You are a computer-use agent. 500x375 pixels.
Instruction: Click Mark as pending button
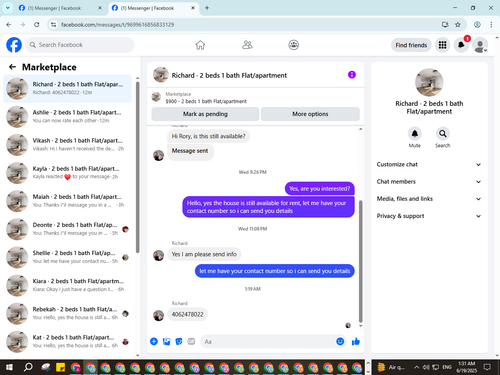[x=205, y=114]
